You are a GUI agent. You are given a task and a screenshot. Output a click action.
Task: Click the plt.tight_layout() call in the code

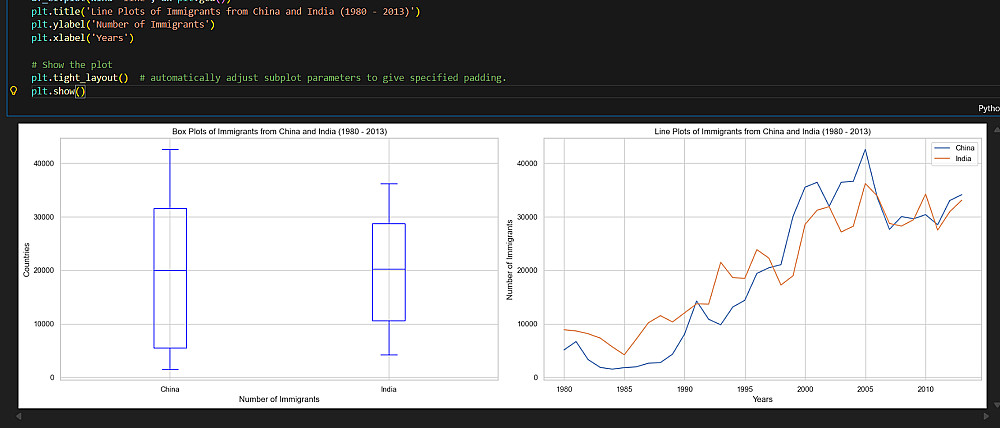[80, 78]
